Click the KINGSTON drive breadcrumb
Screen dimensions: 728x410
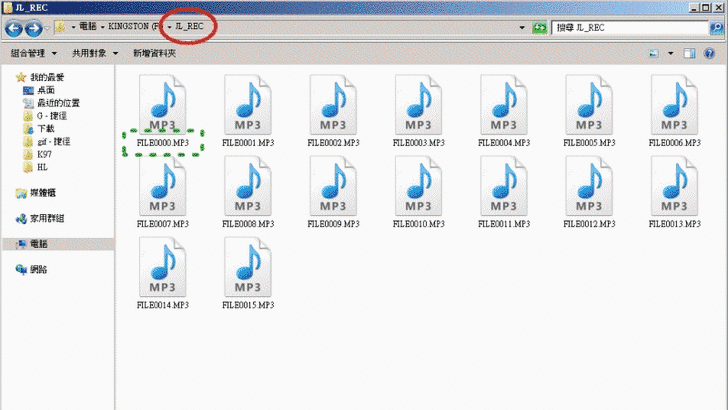tap(135, 26)
